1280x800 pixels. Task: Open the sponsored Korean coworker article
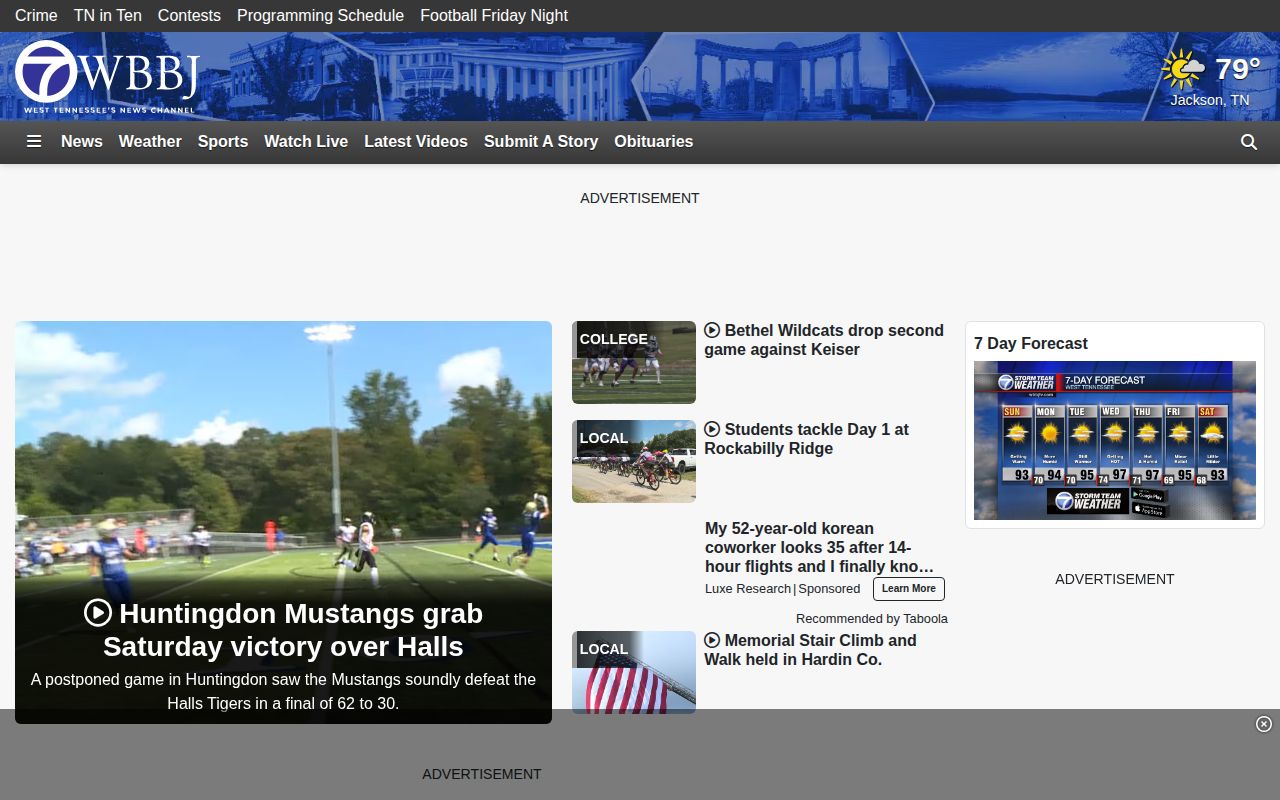coord(819,547)
